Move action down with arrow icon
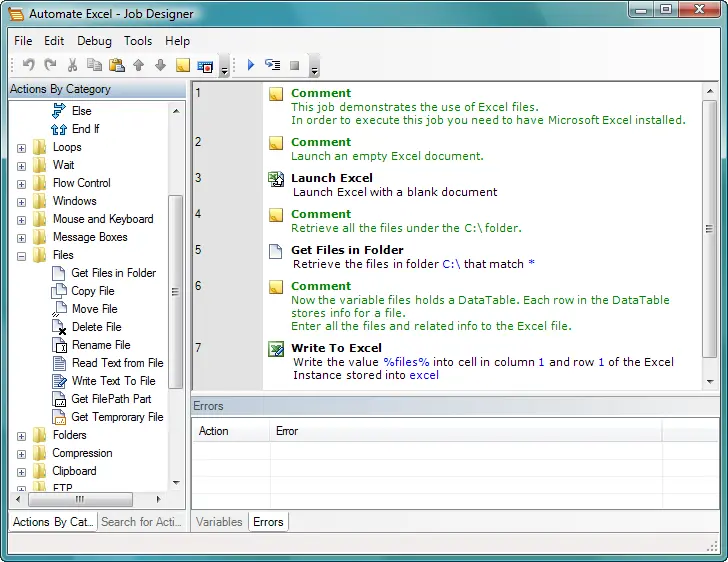The width and height of the screenshot is (728, 562). tap(160, 65)
